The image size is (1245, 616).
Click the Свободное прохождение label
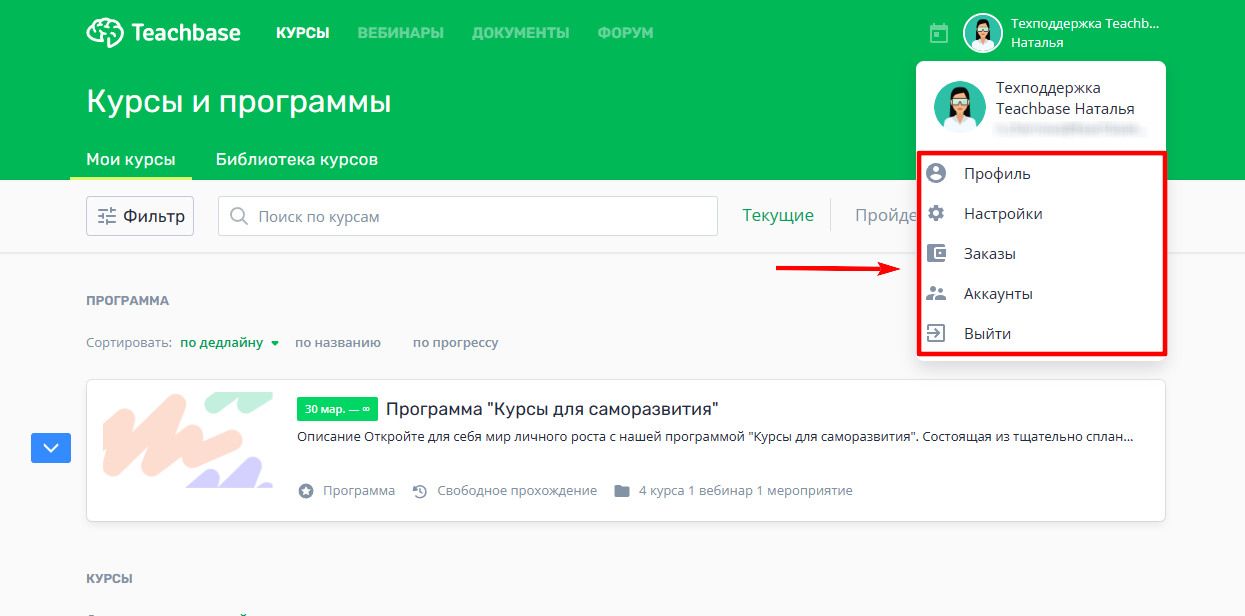(x=517, y=491)
